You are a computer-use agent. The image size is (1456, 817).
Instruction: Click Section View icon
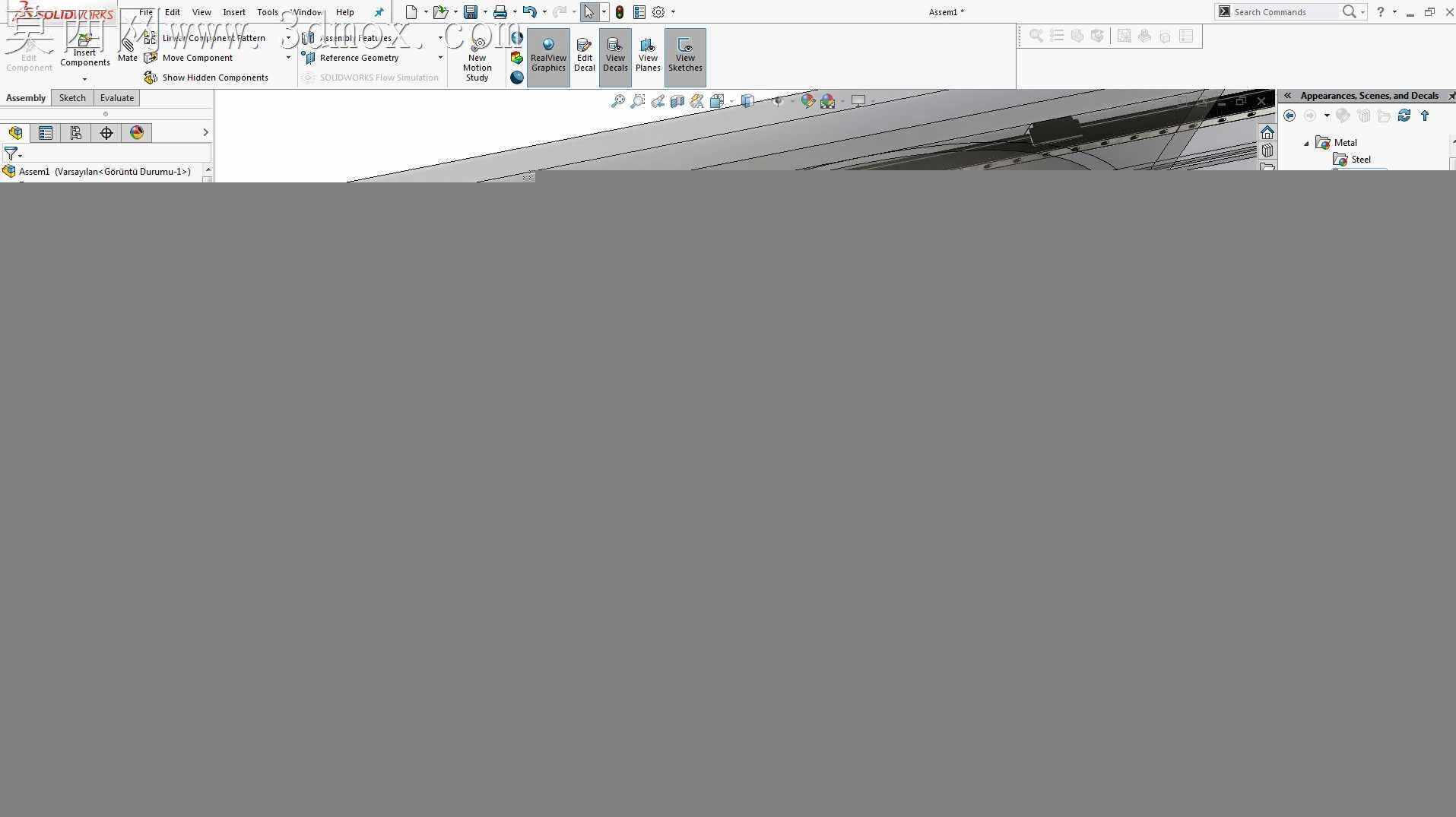coord(677,101)
